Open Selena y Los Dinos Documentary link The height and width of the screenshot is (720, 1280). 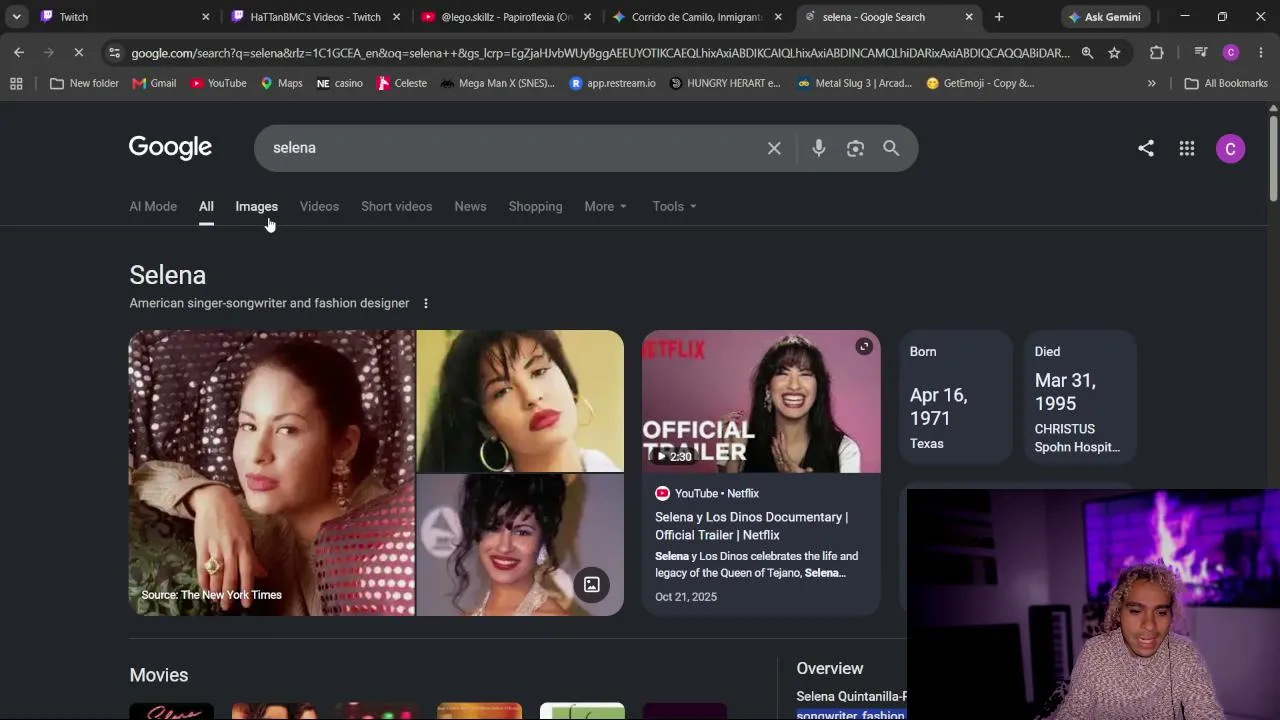click(751, 526)
